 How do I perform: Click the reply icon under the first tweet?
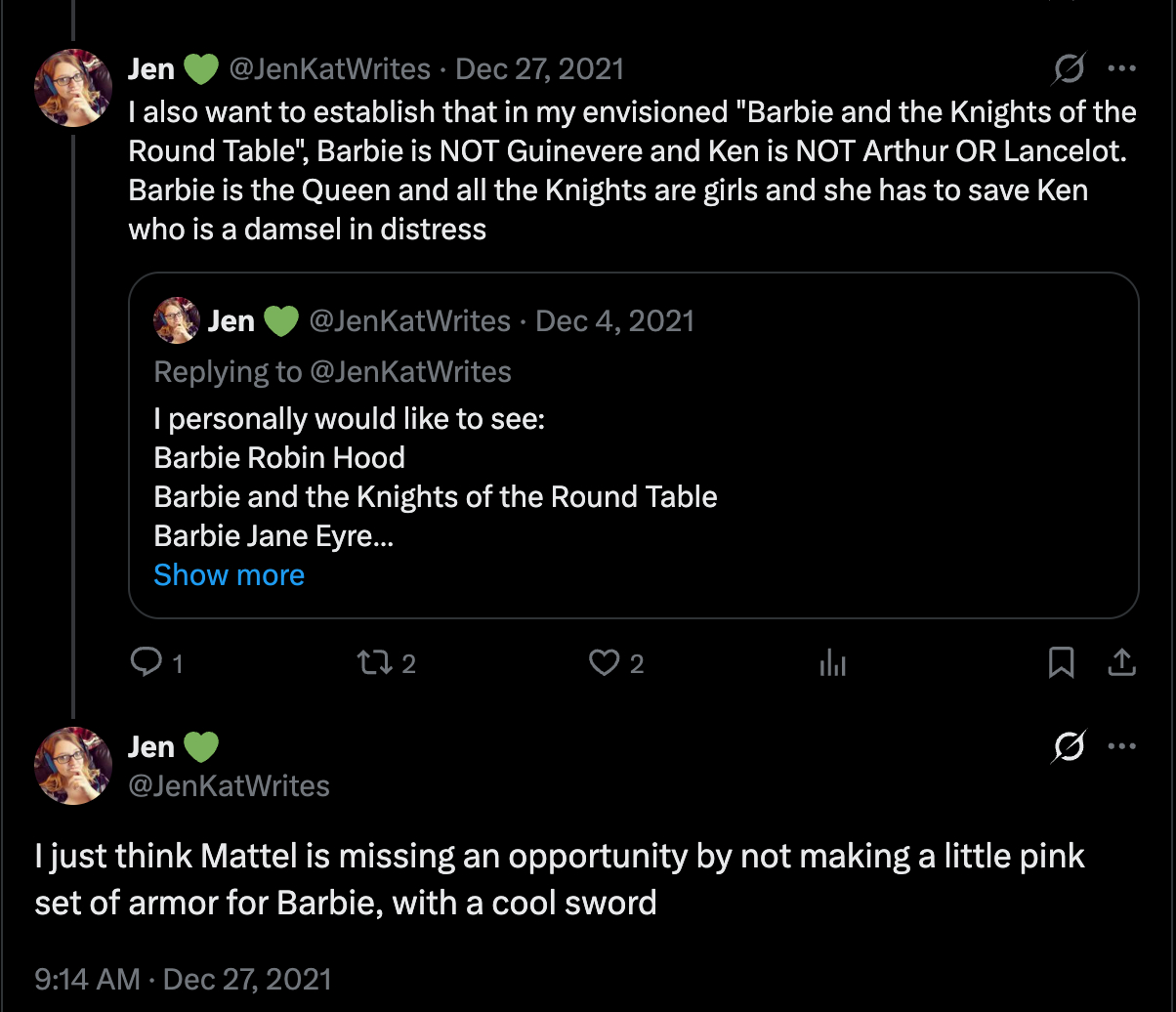147,663
